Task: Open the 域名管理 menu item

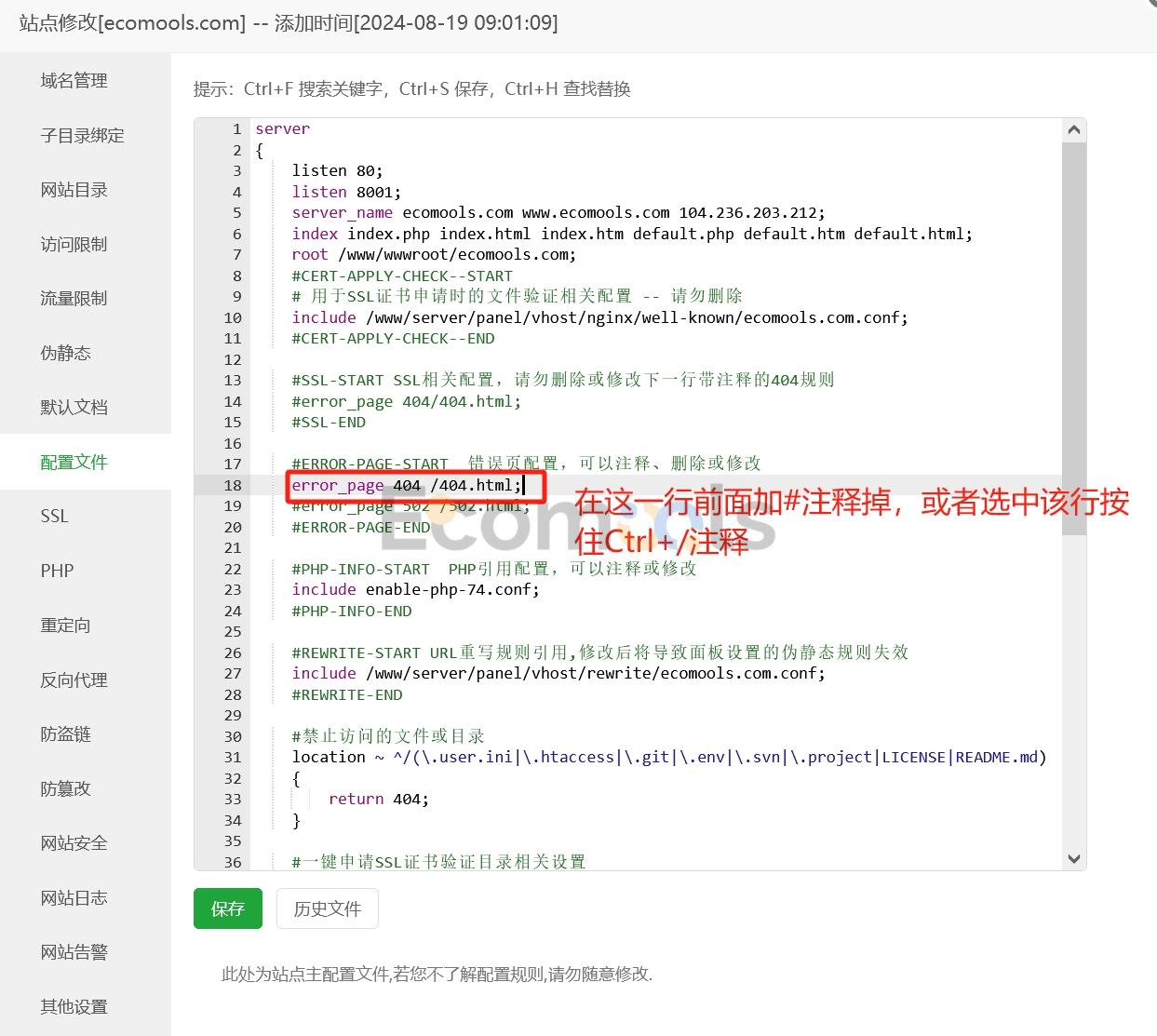Action: point(74,81)
